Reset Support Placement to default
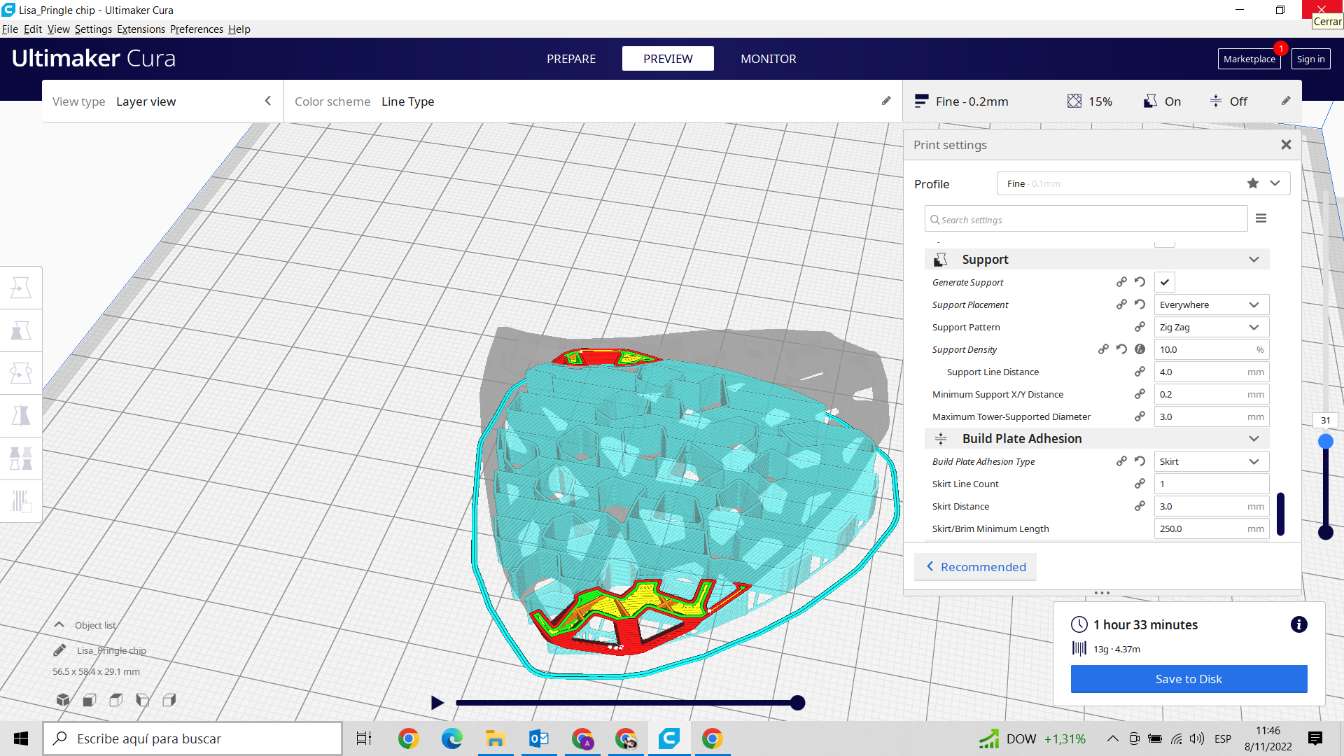Image resolution: width=1344 pixels, height=756 pixels. [1140, 304]
